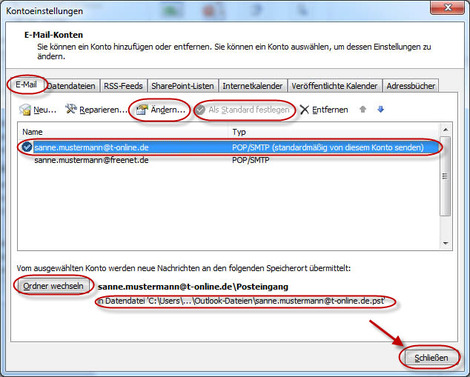The width and height of the screenshot is (470, 377).
Task: Move account down with blue arrow
Action: (381, 109)
